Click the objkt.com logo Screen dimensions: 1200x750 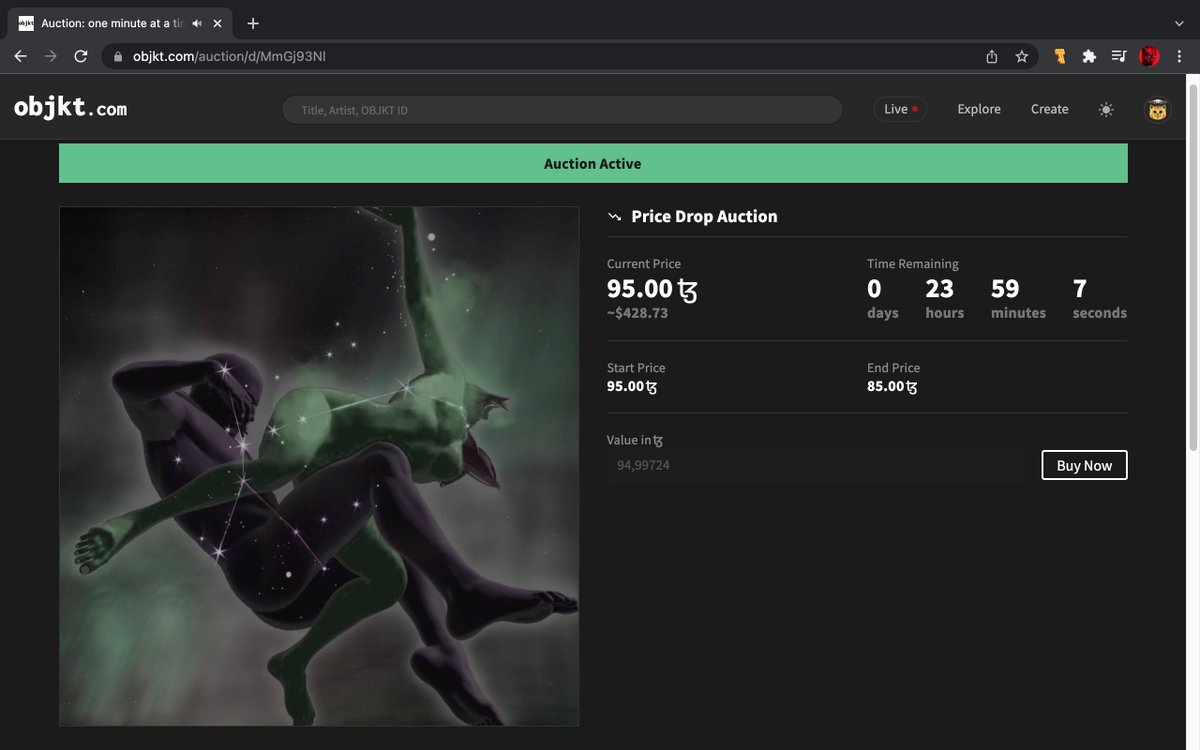[x=70, y=108]
